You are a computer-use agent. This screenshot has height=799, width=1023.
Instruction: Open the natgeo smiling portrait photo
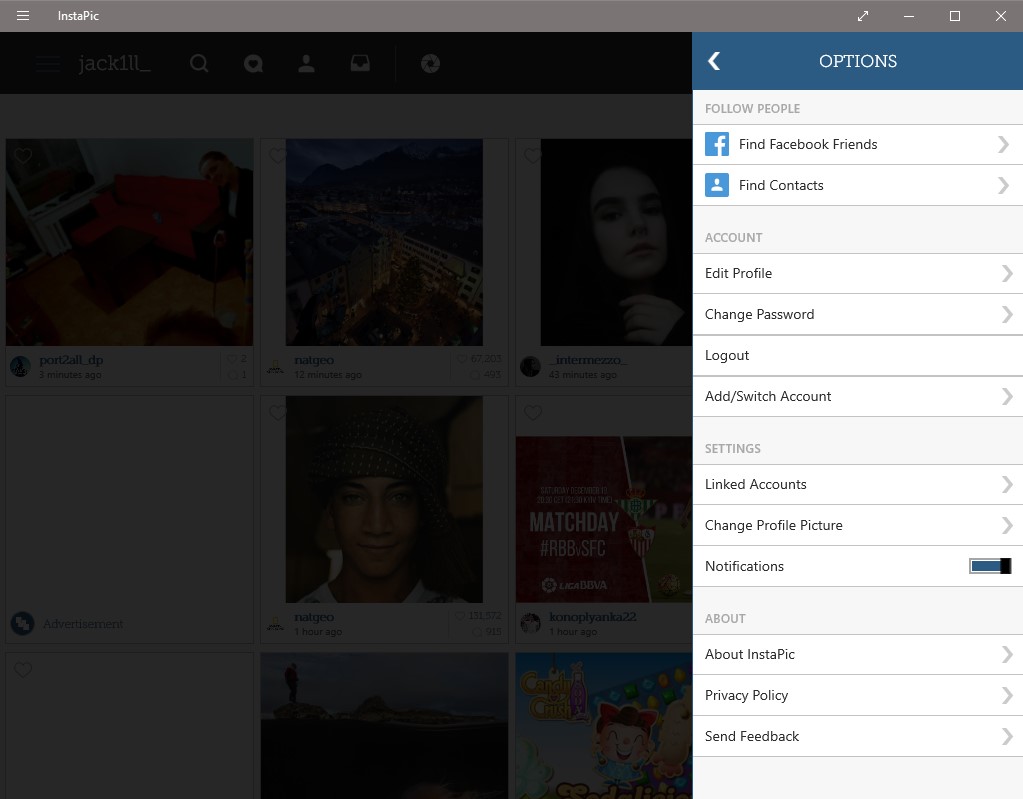[384, 499]
